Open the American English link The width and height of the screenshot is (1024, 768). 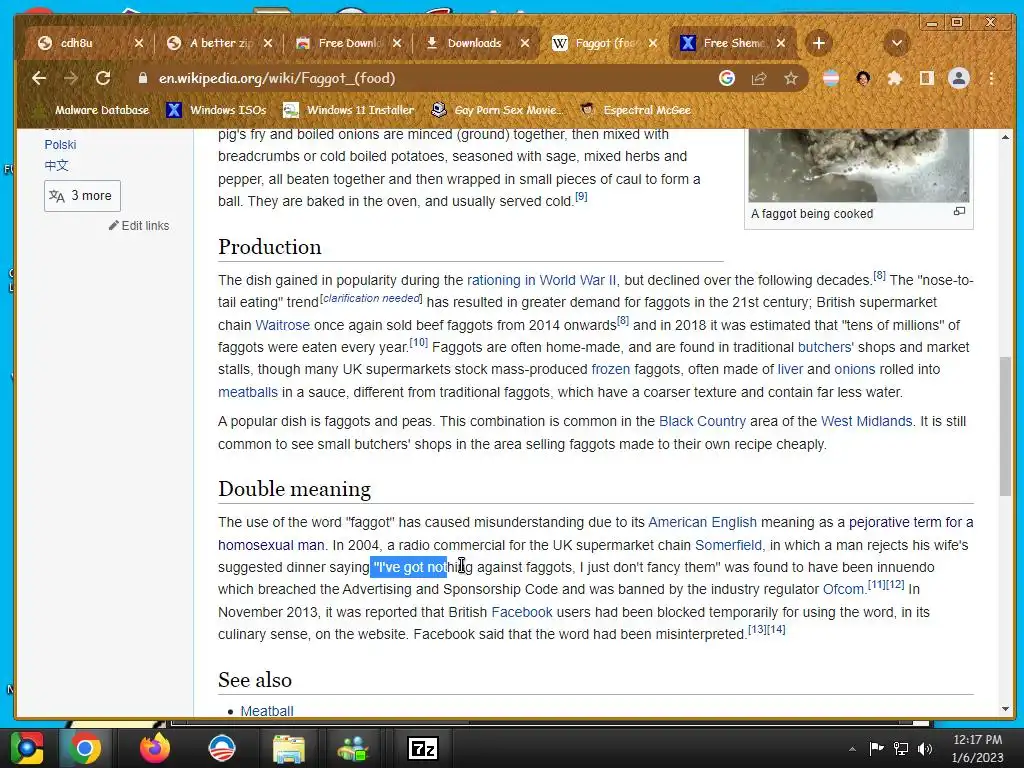click(x=702, y=522)
